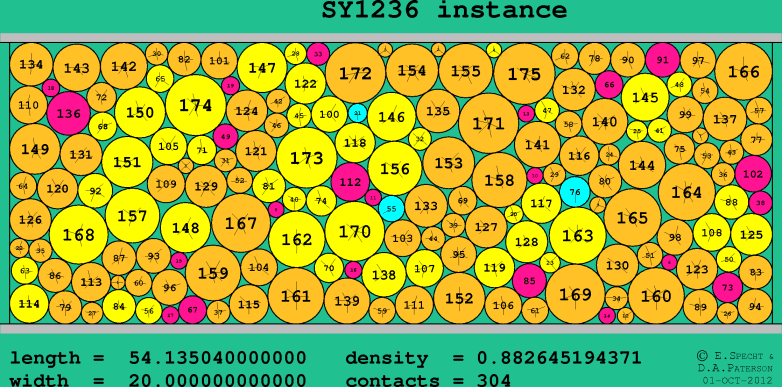Click the width value 20.000000000000
Viewport: 782px width, 387px height.
tap(218, 381)
